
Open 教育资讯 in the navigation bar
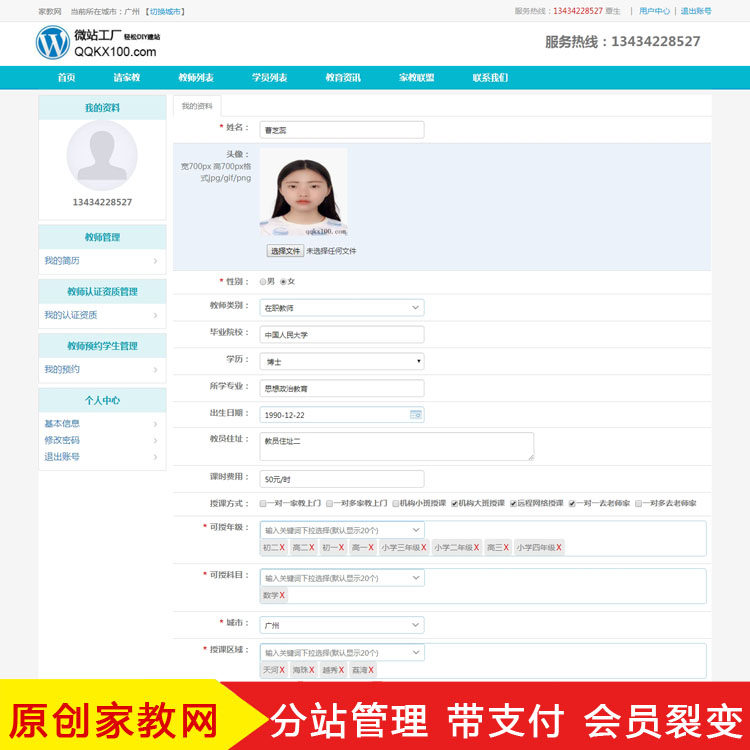coord(343,77)
